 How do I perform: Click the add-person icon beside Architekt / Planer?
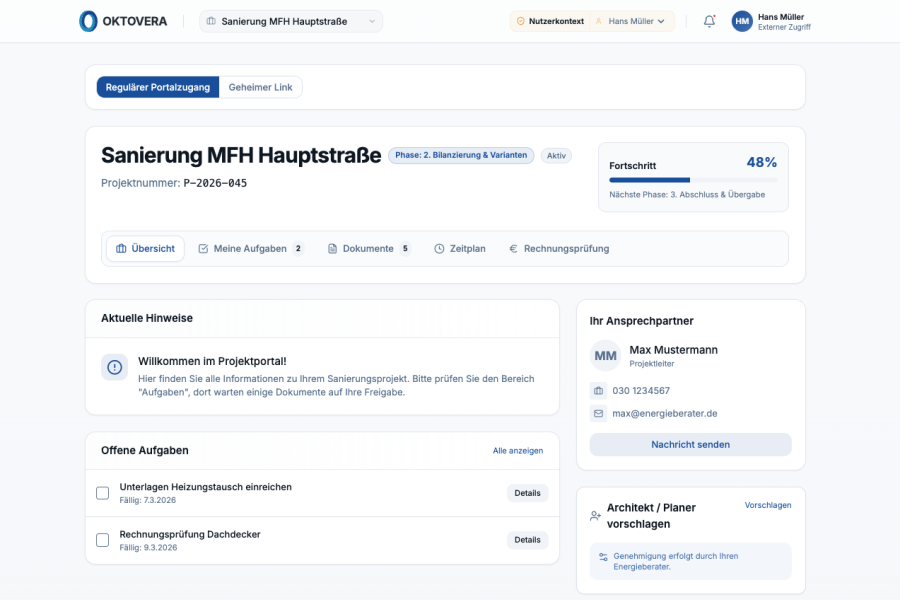tap(596, 516)
